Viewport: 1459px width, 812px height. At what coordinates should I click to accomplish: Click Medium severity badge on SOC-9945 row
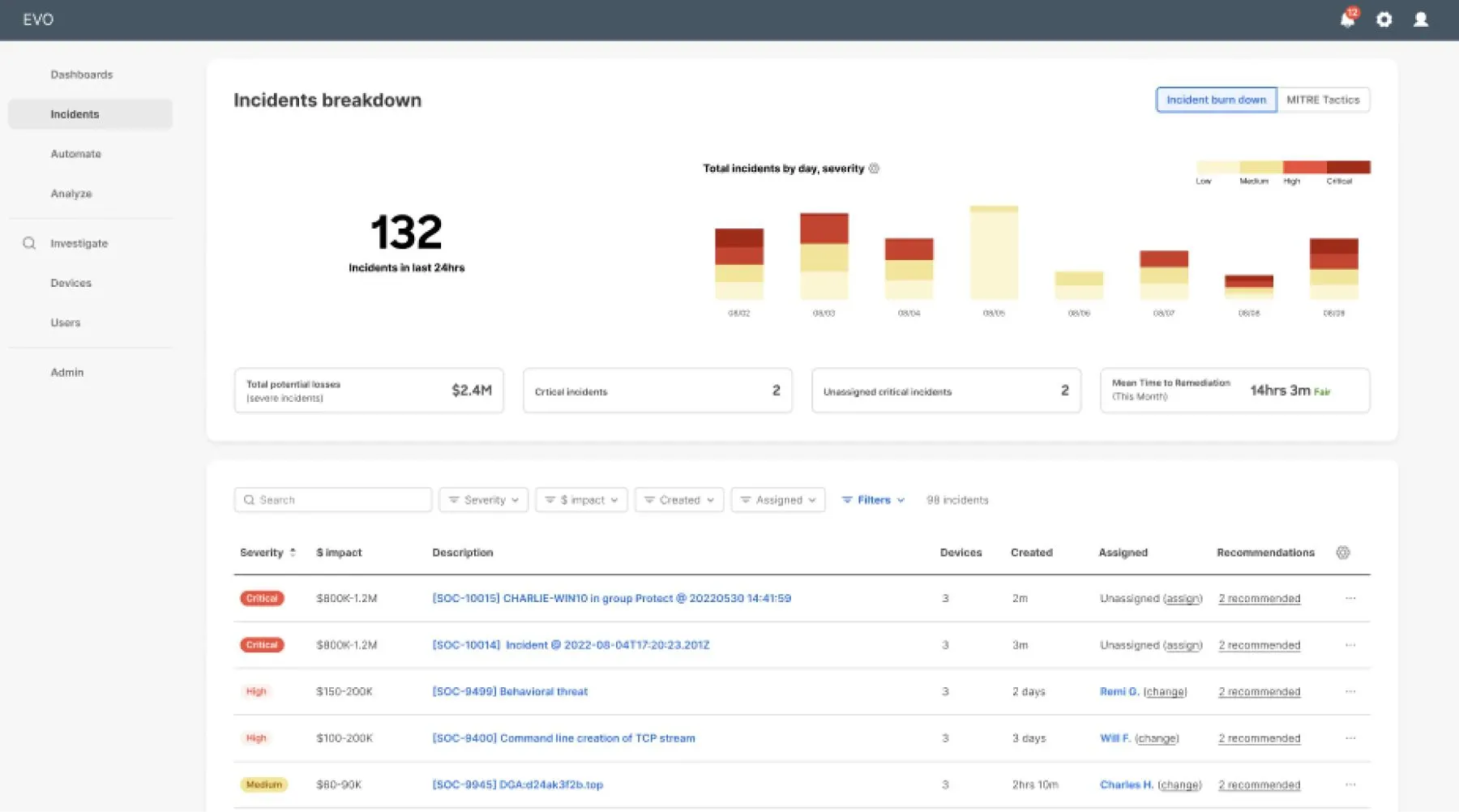263,784
